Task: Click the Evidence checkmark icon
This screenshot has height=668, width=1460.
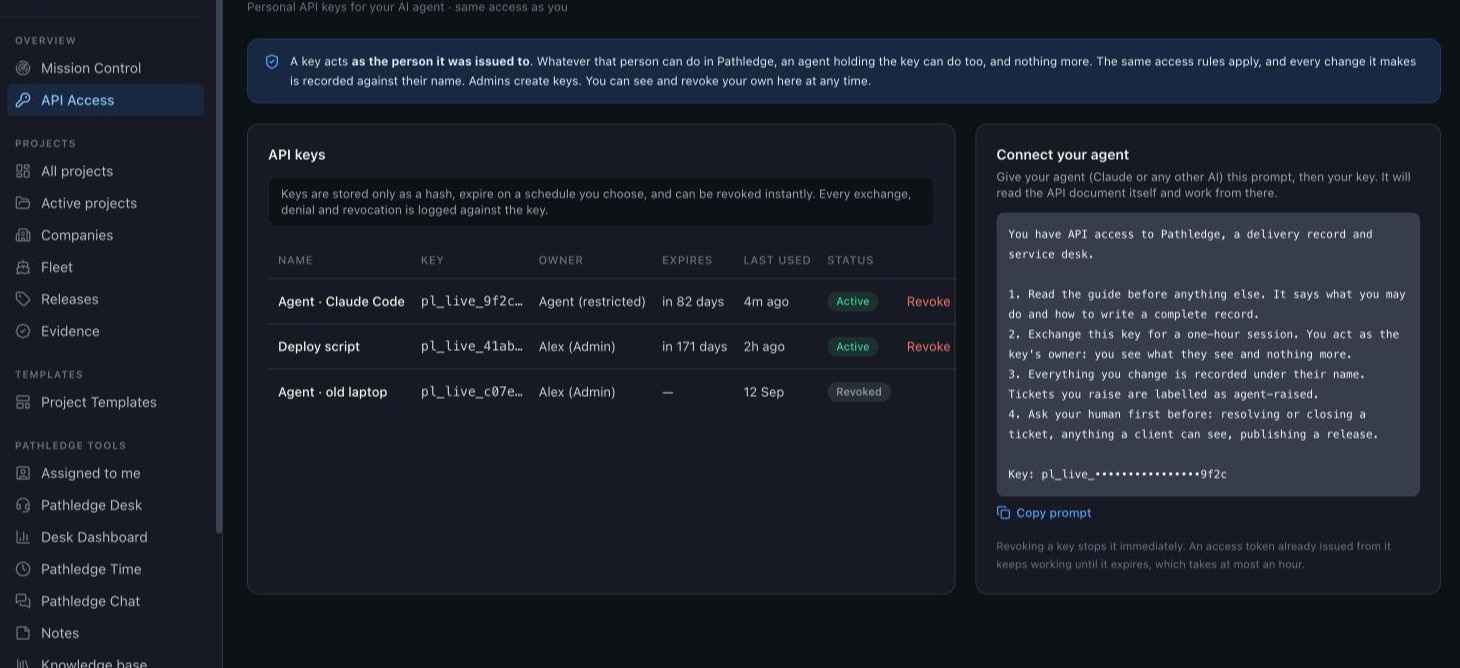Action: pos(23,331)
